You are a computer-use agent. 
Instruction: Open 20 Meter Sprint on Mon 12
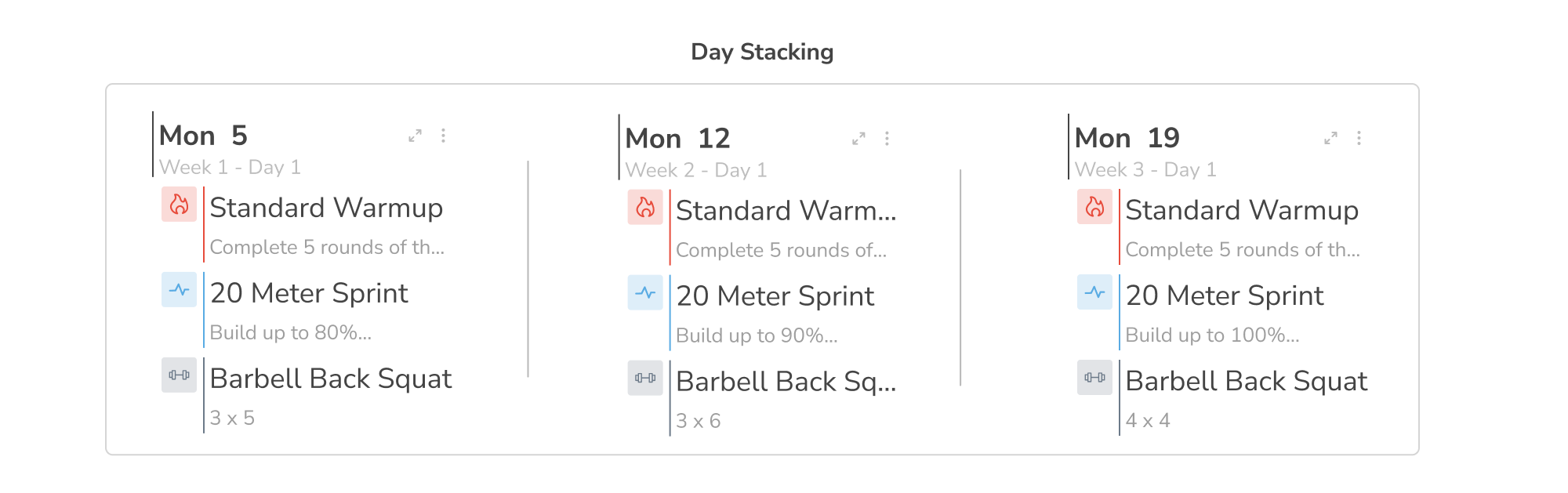click(x=775, y=296)
